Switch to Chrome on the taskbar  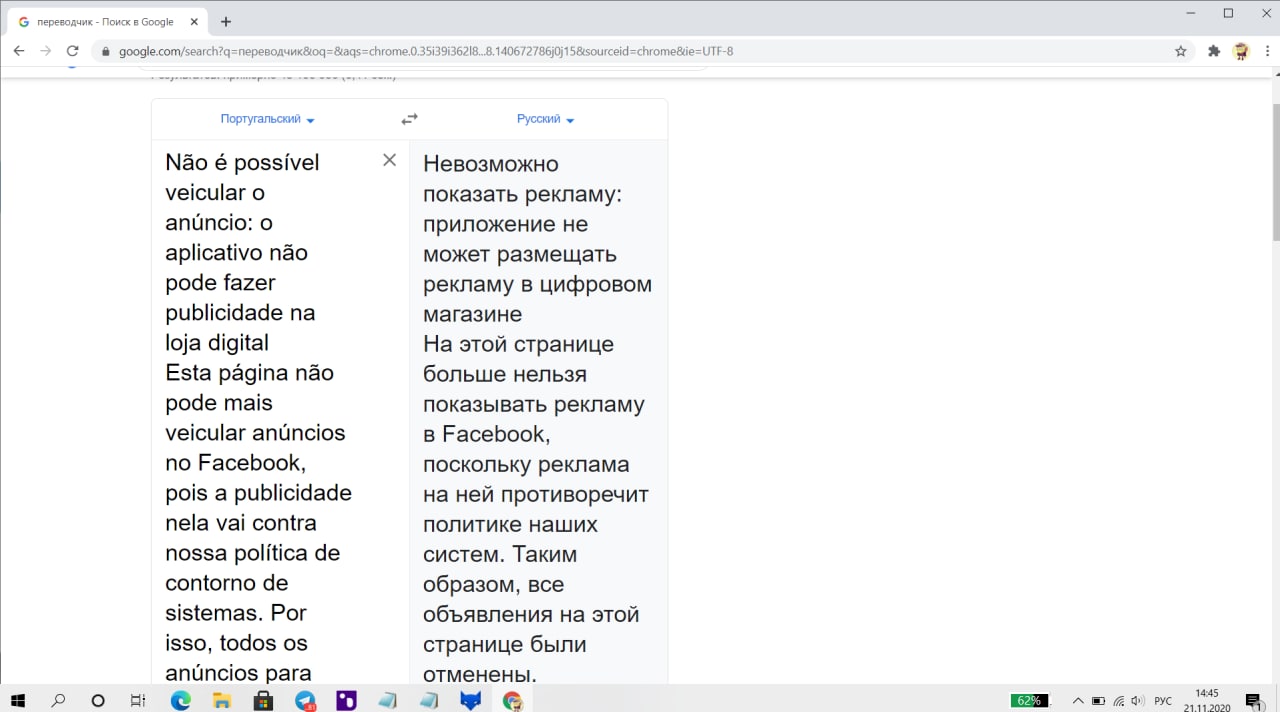(512, 701)
